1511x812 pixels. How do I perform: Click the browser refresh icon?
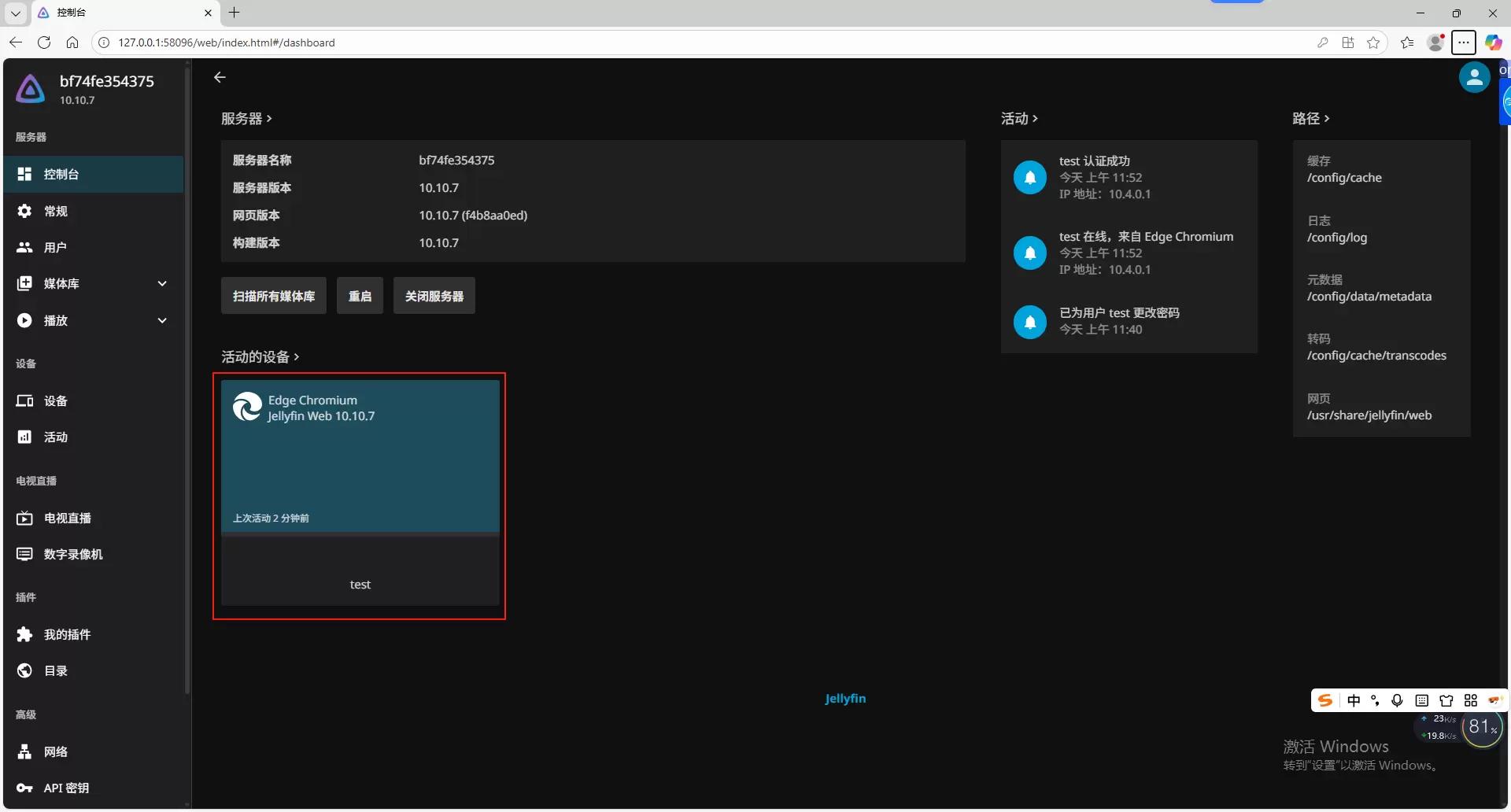click(x=44, y=42)
